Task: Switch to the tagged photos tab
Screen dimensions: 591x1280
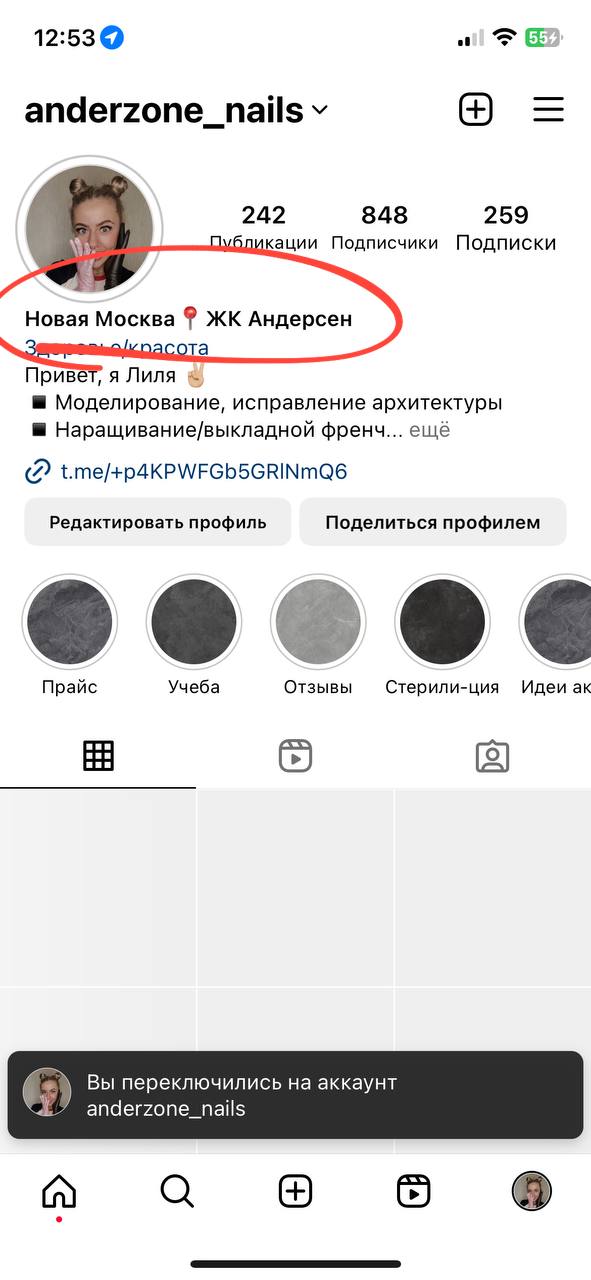Action: tap(492, 757)
